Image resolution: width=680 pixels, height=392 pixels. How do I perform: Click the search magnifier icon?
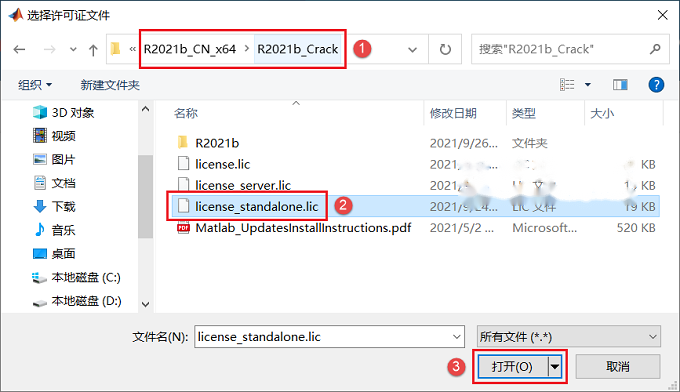click(655, 49)
